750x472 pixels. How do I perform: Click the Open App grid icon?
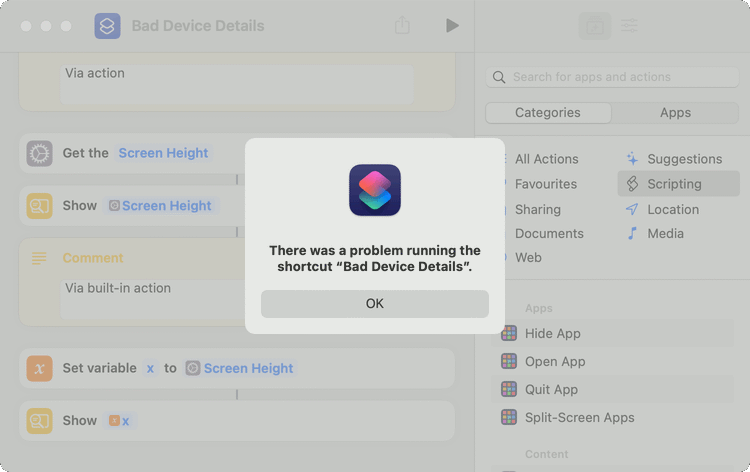509,362
